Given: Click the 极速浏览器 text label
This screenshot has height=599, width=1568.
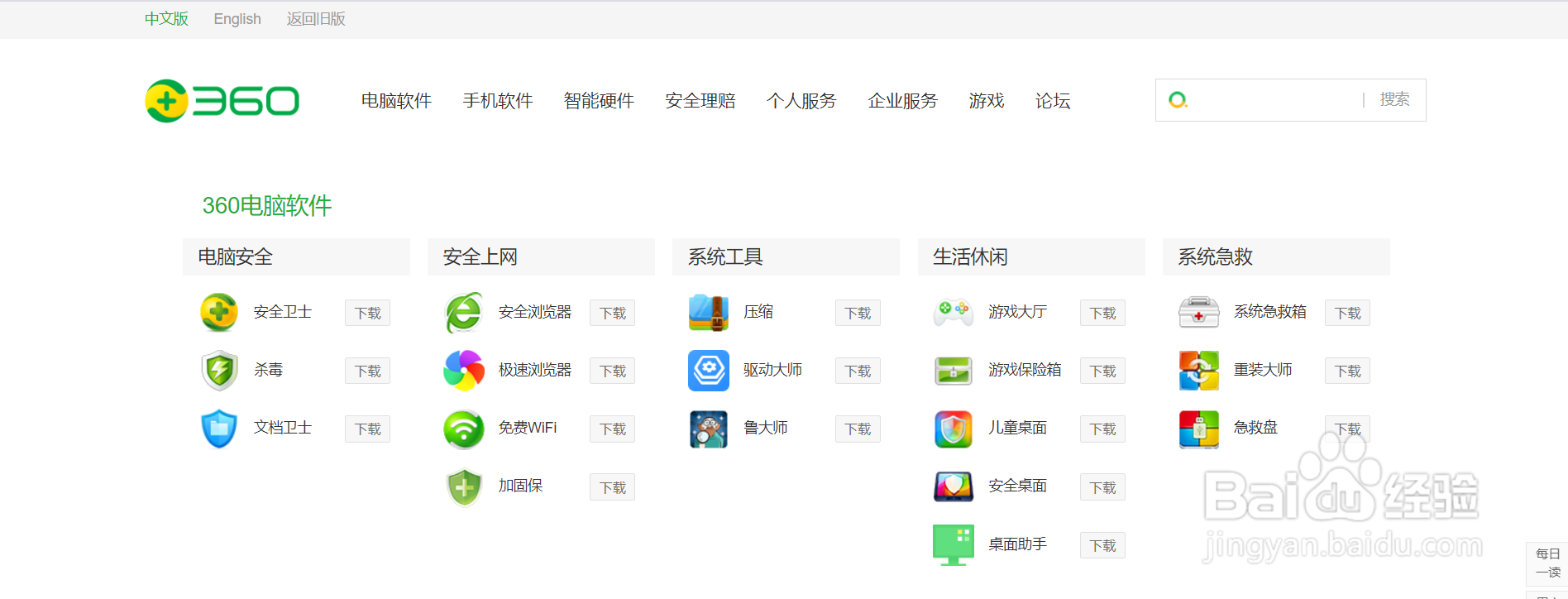Looking at the screenshot, I should click(x=535, y=370).
